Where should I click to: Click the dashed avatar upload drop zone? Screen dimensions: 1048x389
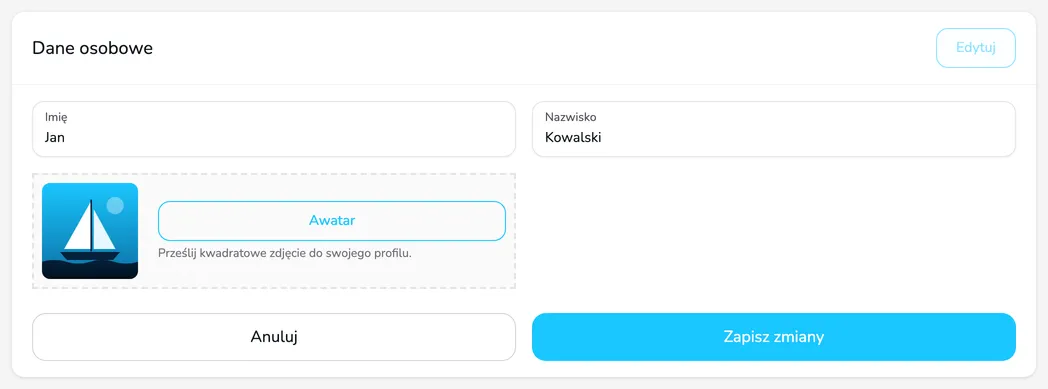pyautogui.click(x=274, y=231)
